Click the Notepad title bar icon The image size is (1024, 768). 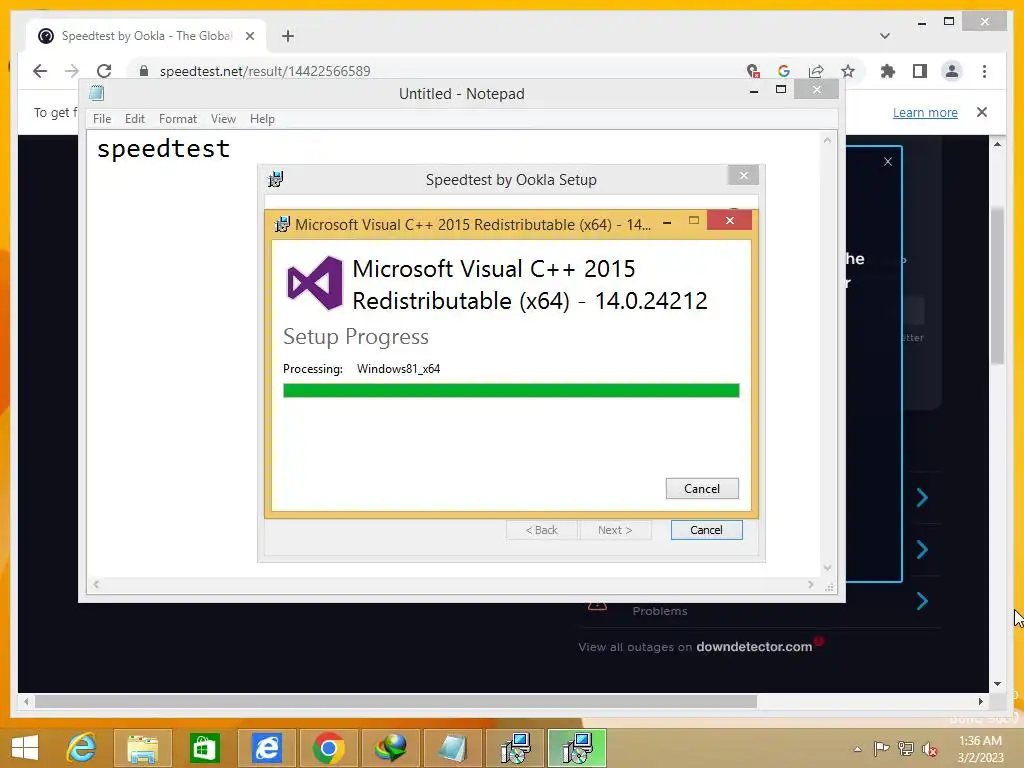coord(97,93)
